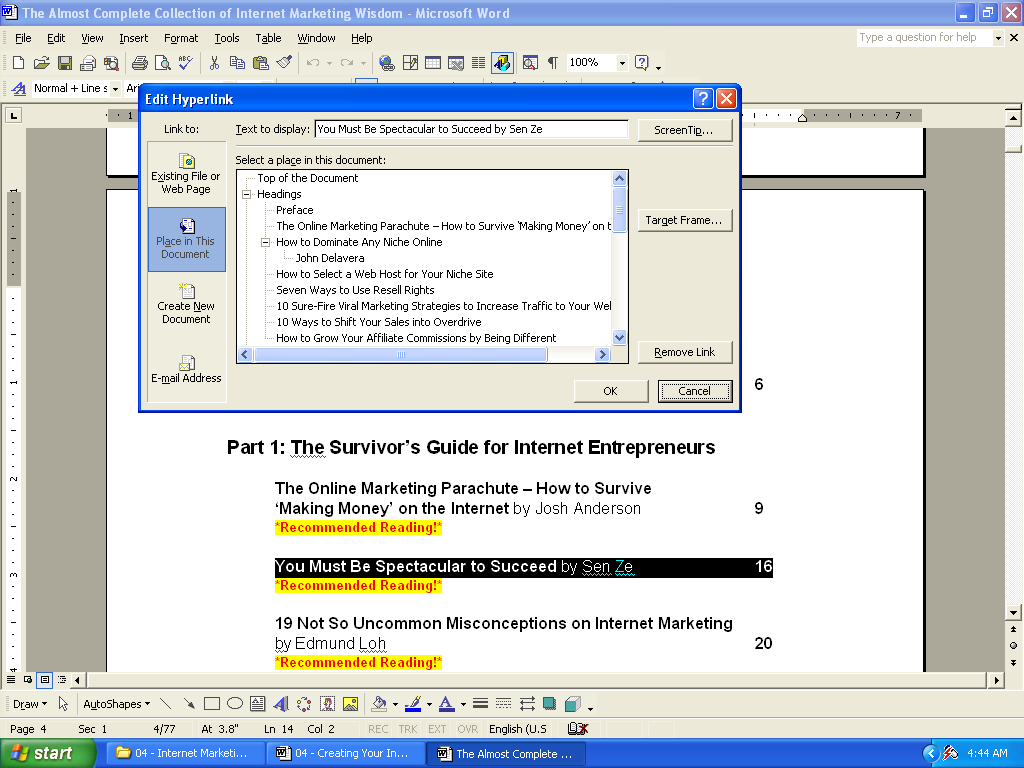Switch to E-mail Address link type
Image resolution: width=1024 pixels, height=768 pixels.
coord(186,367)
